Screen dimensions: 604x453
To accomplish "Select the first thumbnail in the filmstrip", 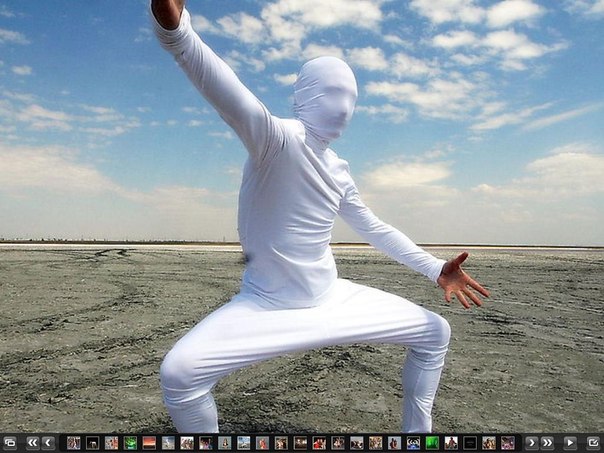I will coord(73,442).
